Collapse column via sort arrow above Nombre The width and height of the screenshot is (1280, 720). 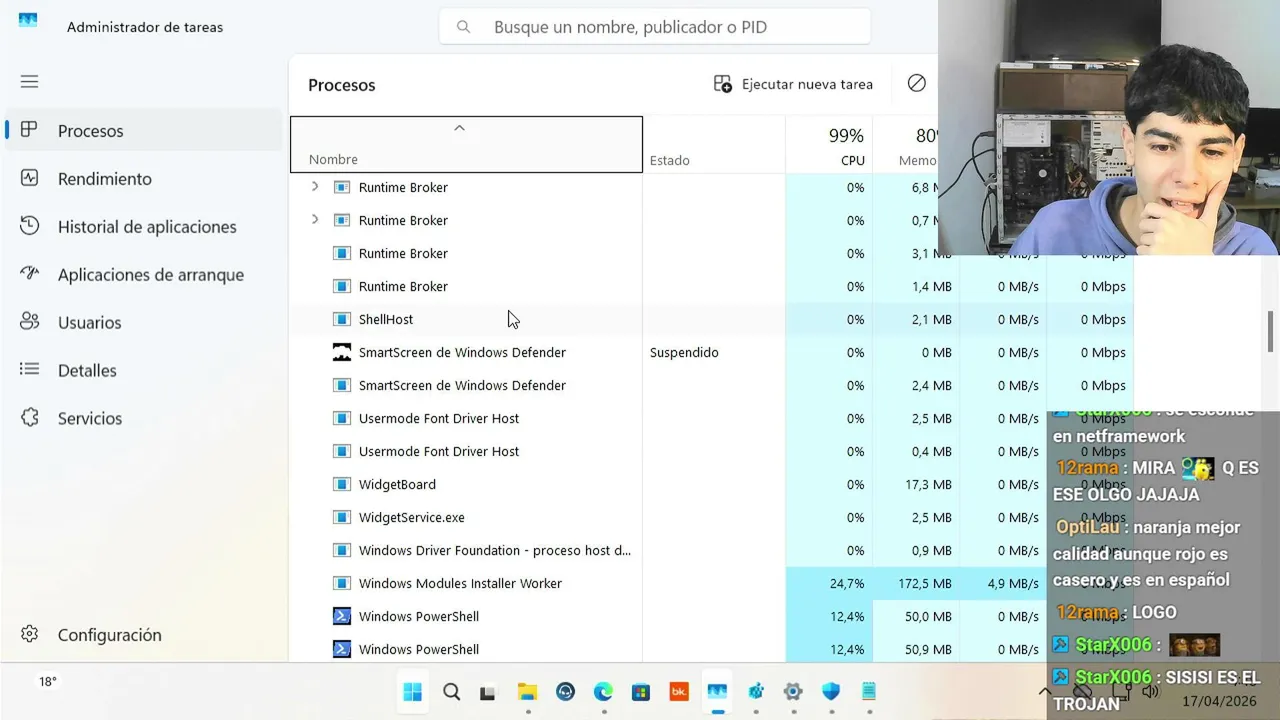pyautogui.click(x=459, y=128)
